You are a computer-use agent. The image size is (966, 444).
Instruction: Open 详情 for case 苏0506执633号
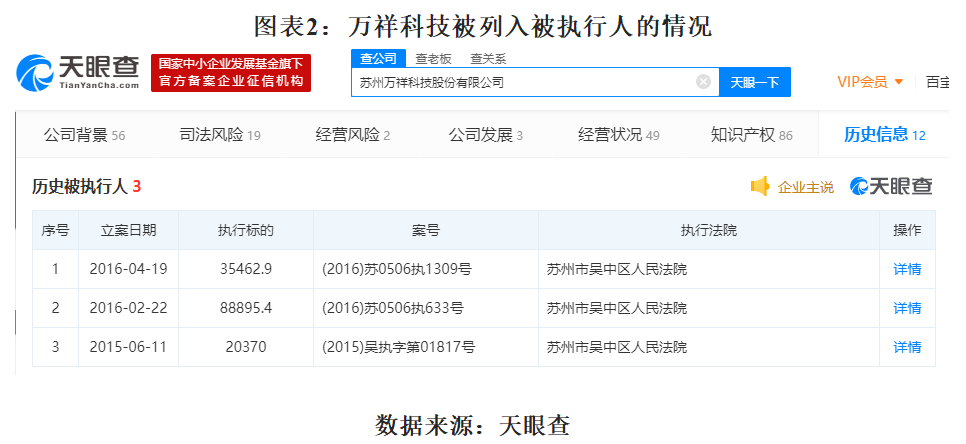pos(907,308)
